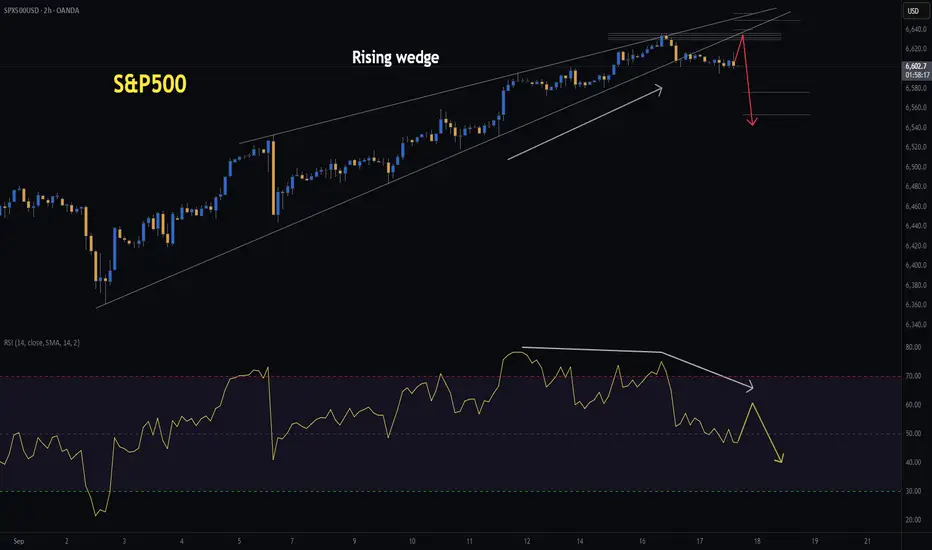This screenshot has width=932, height=550.
Task: Click the date label 14 on time axis
Action: 580,541
